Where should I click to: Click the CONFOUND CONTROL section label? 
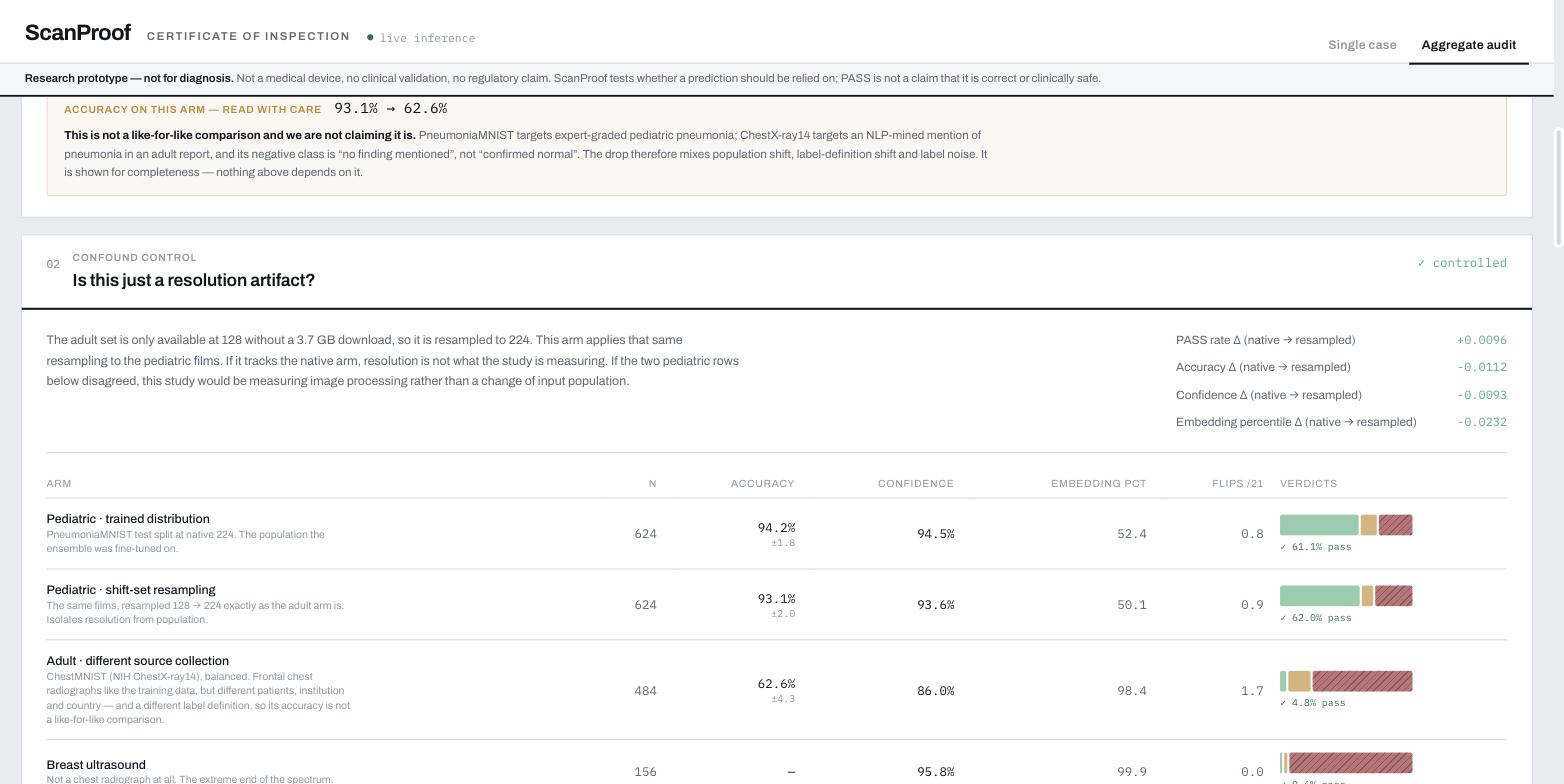pos(134,258)
